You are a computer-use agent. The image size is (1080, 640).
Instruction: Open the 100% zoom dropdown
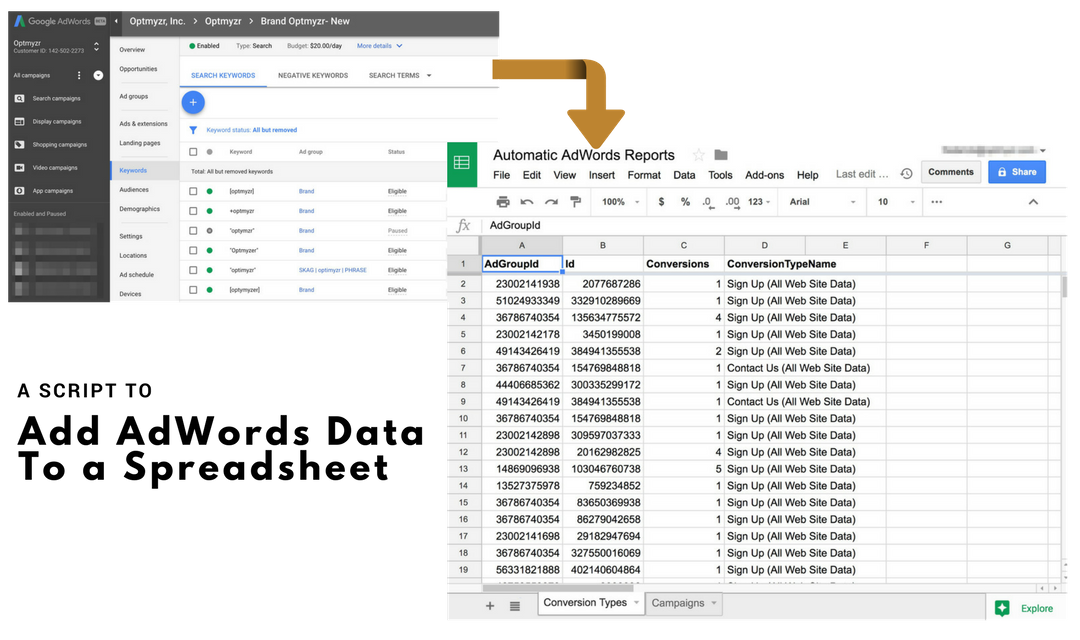pyautogui.click(x=620, y=202)
